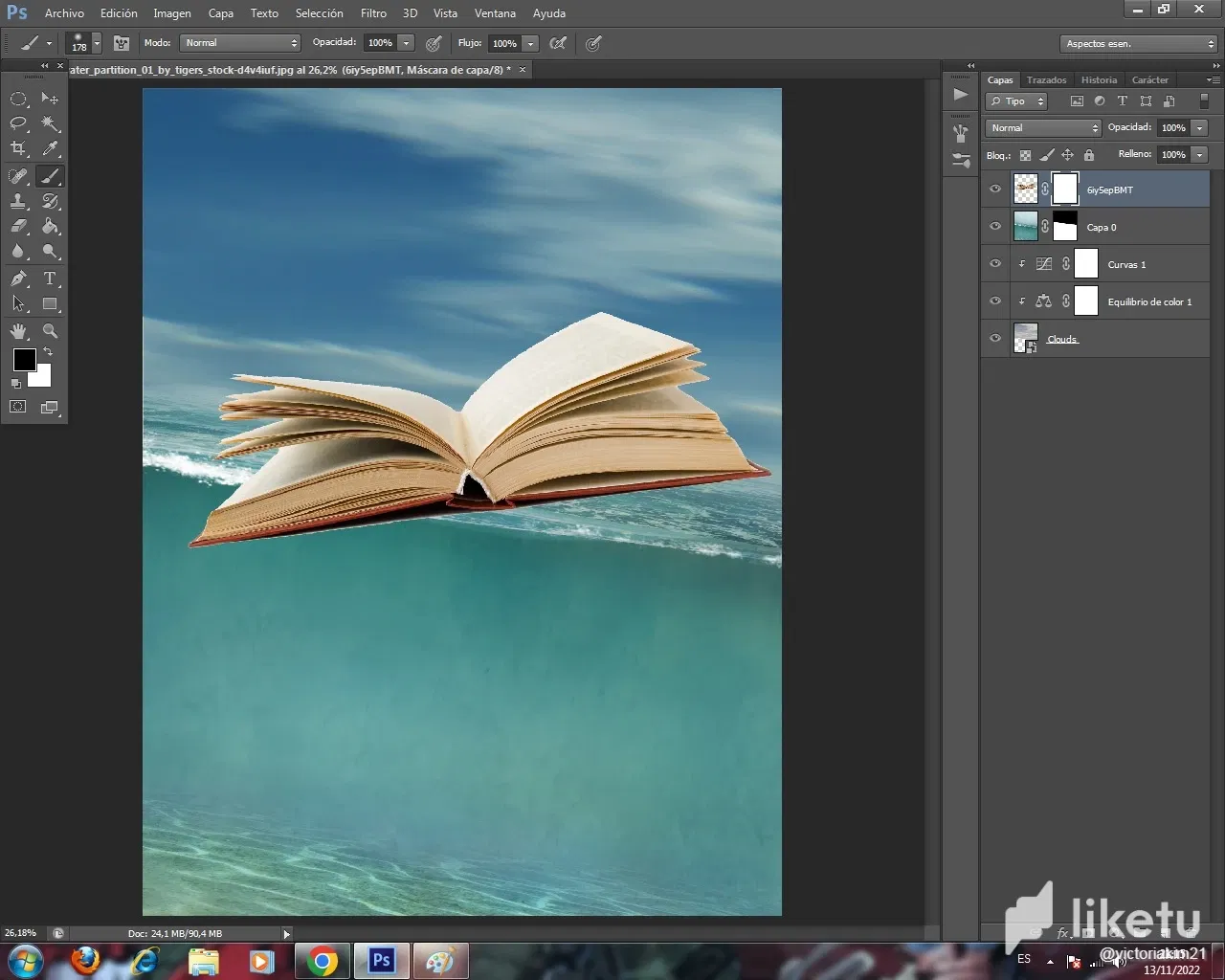Select the Zoom tool
Screen dimensions: 1225x980
(x=50, y=331)
